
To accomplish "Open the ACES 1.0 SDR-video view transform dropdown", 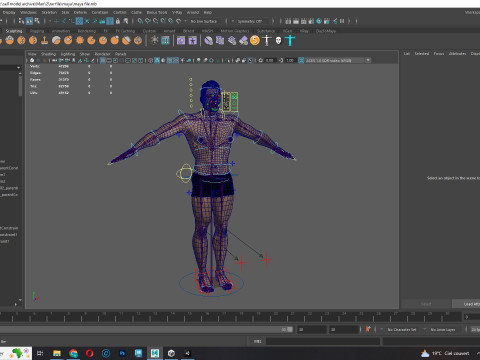I will [338, 60].
